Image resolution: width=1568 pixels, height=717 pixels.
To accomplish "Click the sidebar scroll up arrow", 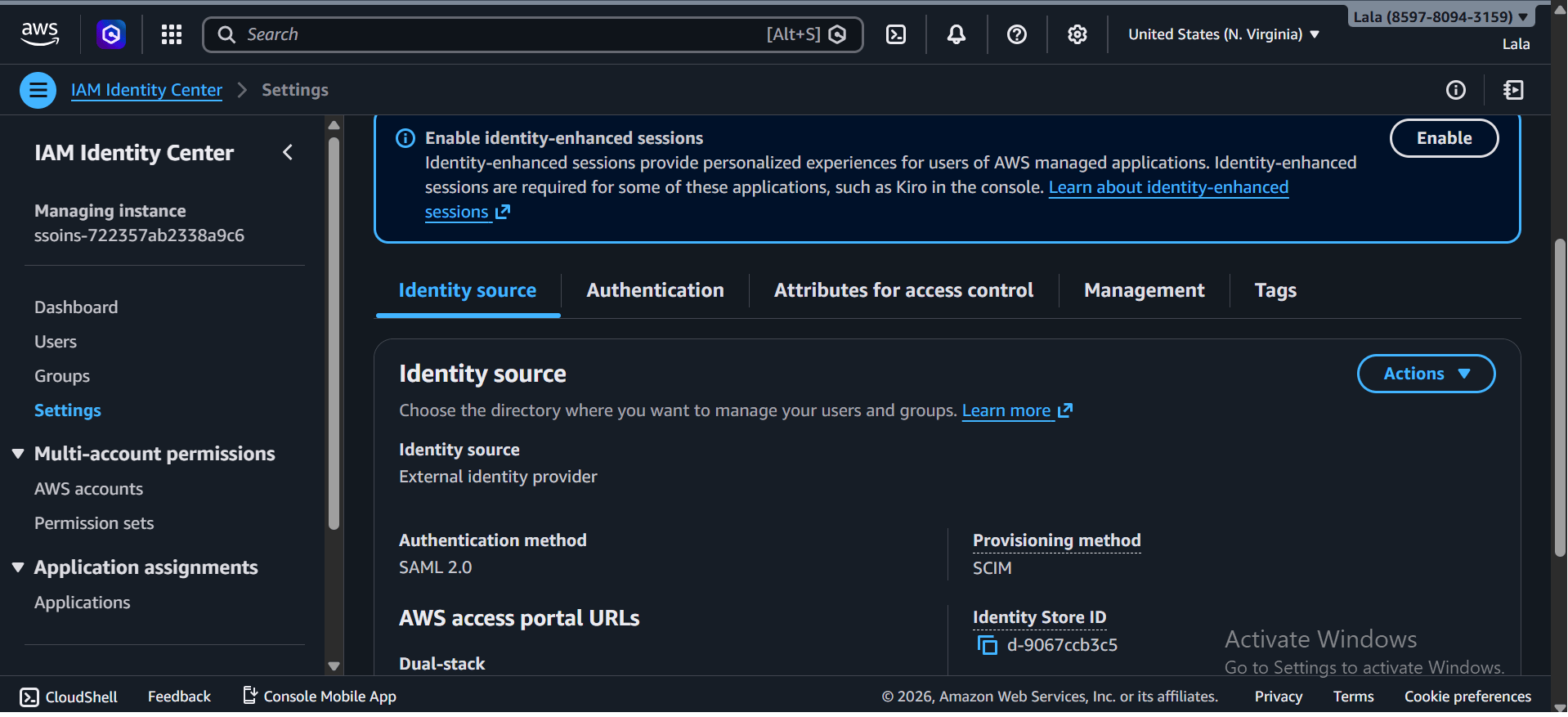I will [x=334, y=125].
